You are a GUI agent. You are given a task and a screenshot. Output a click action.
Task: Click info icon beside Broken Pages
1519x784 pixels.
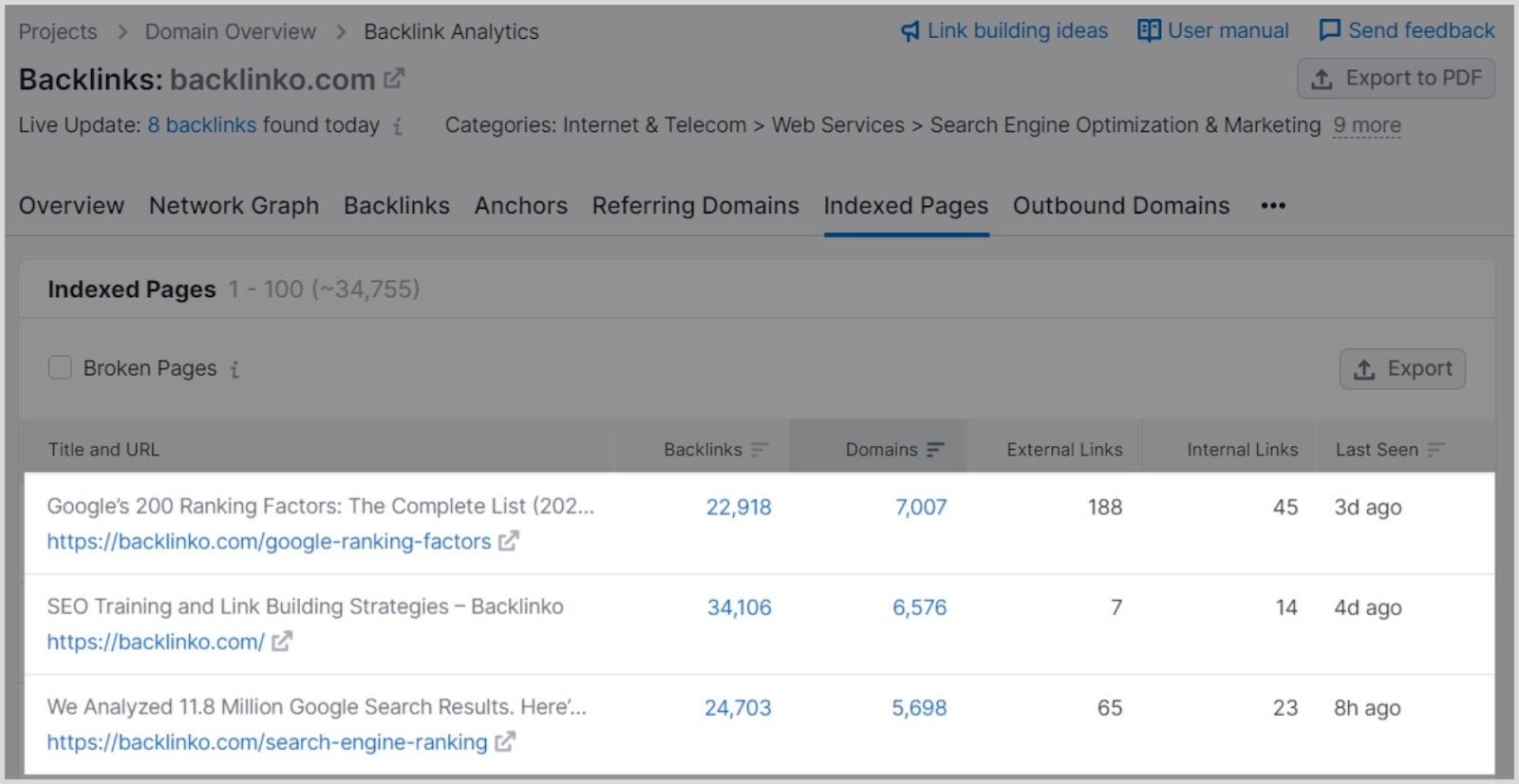tap(234, 369)
